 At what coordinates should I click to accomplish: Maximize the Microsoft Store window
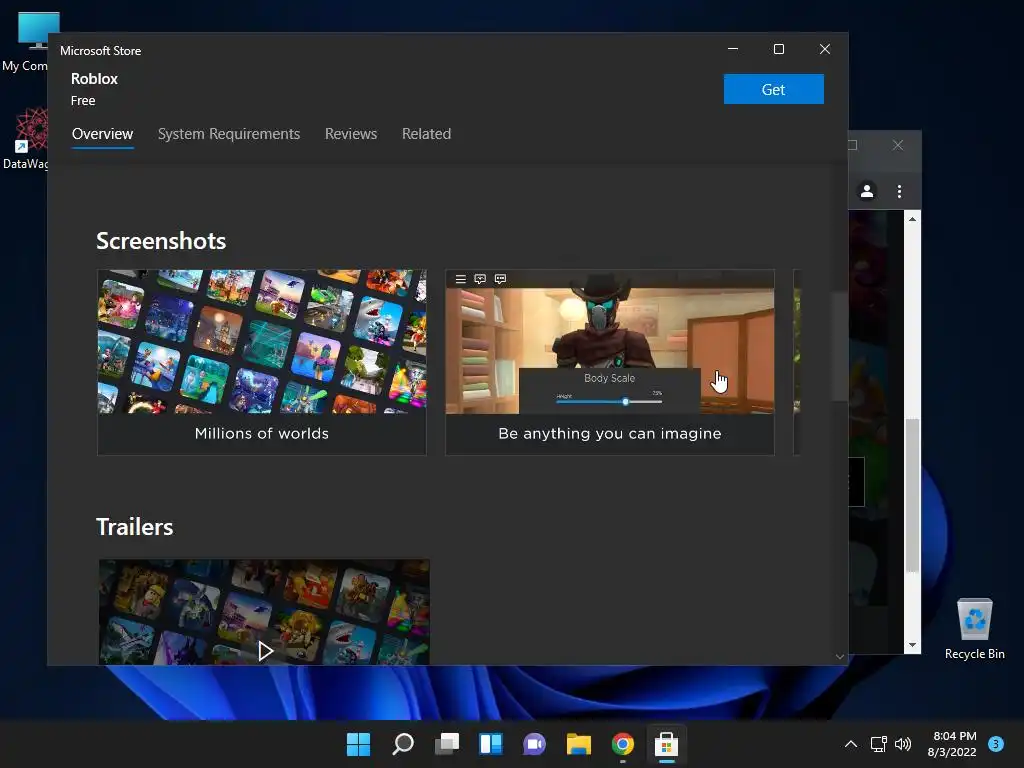click(x=778, y=49)
